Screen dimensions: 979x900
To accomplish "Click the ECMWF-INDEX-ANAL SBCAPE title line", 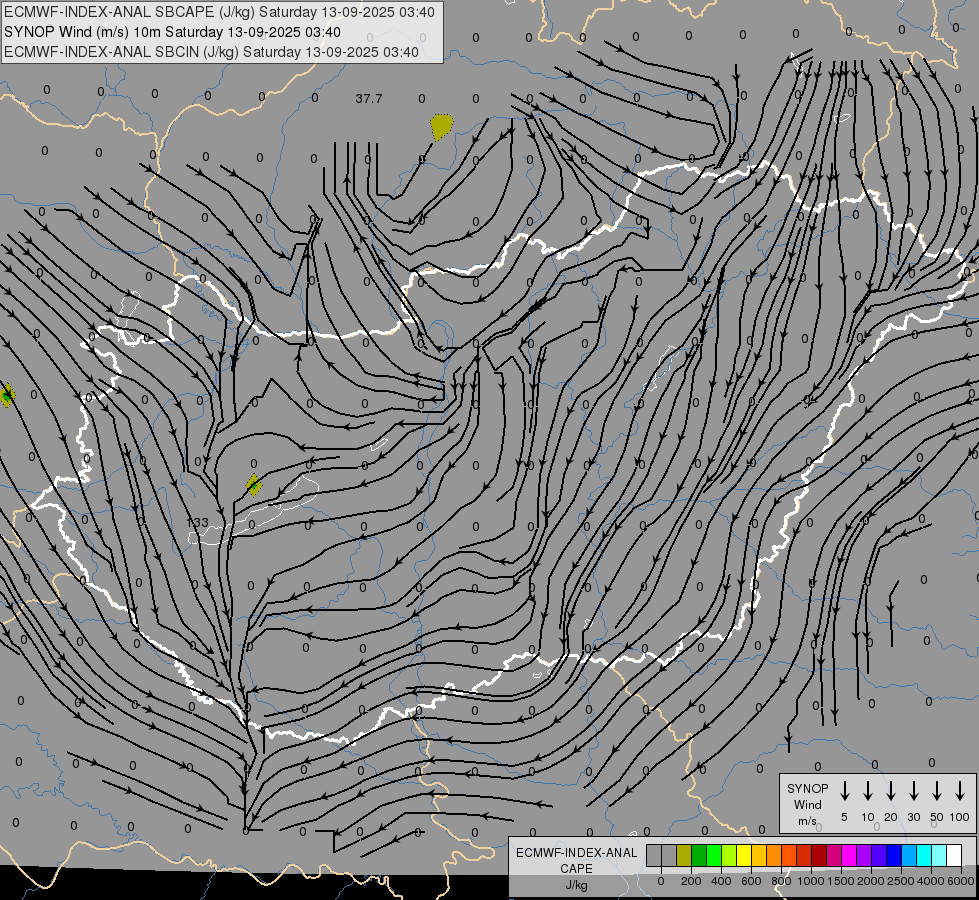I will click(x=219, y=12).
